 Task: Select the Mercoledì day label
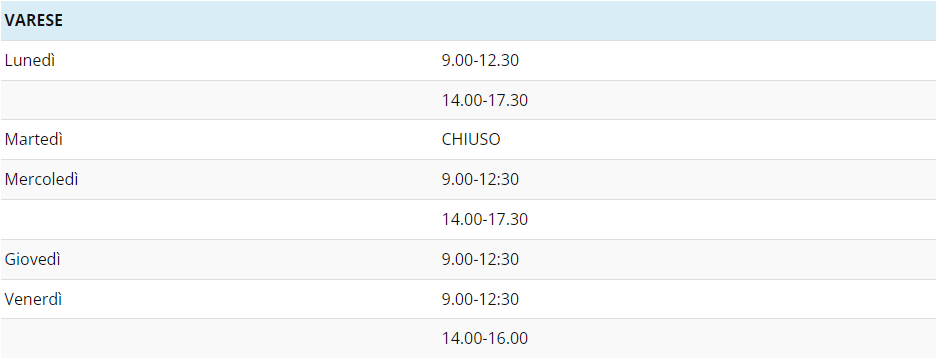(x=41, y=179)
